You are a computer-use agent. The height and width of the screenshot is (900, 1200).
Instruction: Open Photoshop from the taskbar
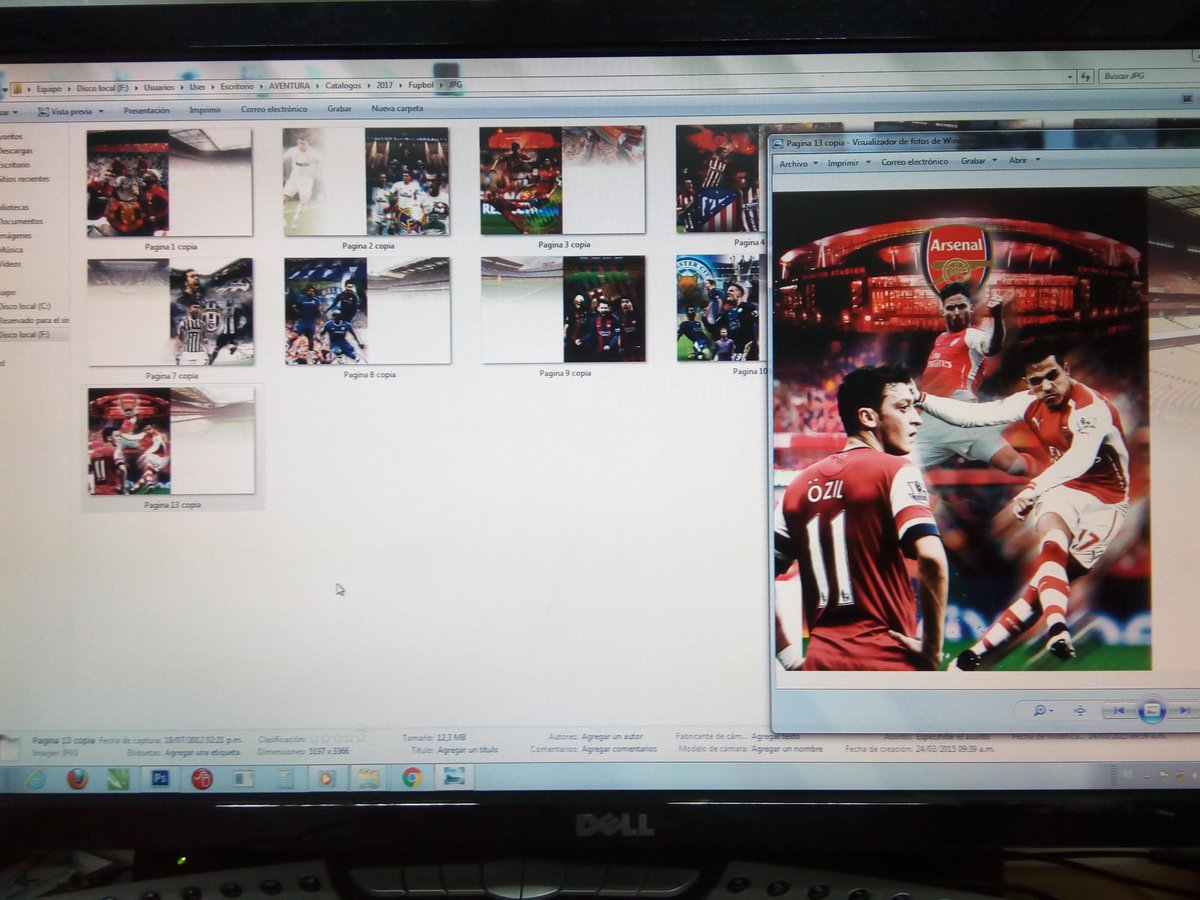[160, 778]
